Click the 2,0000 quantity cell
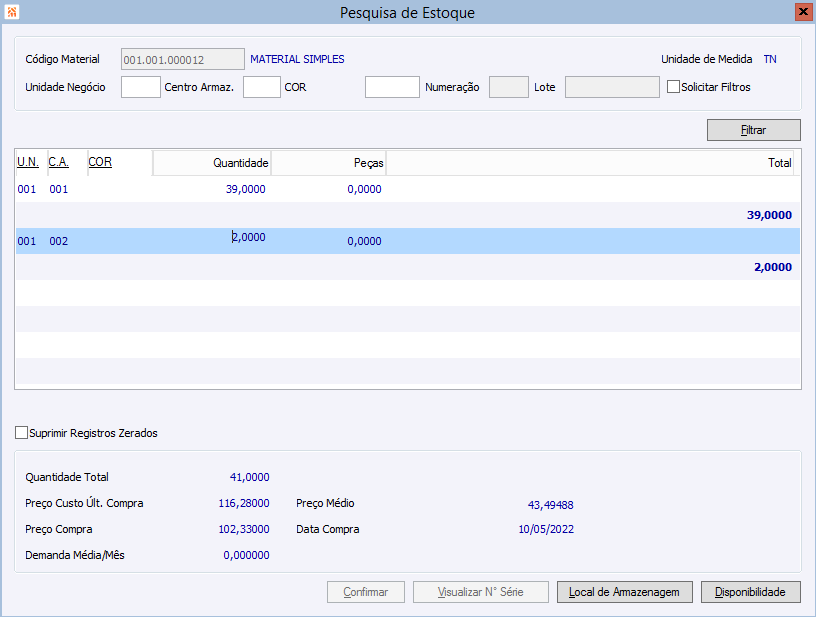This screenshot has height=617, width=816. click(247, 238)
